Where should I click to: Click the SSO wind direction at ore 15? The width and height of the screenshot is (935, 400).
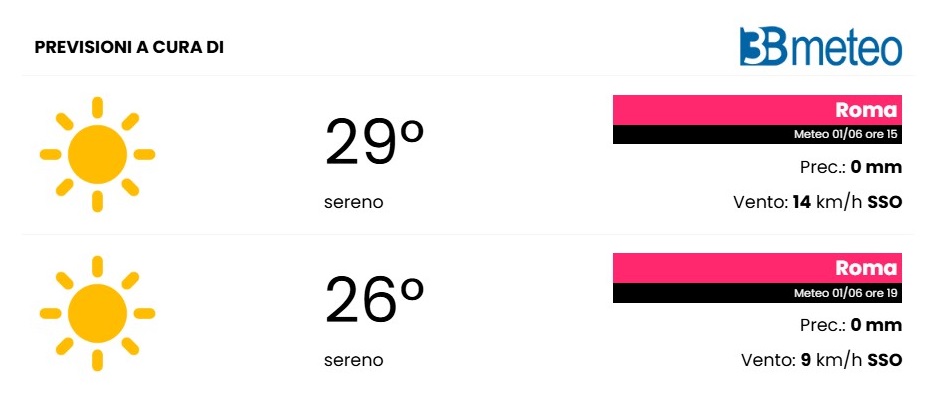[885, 203]
